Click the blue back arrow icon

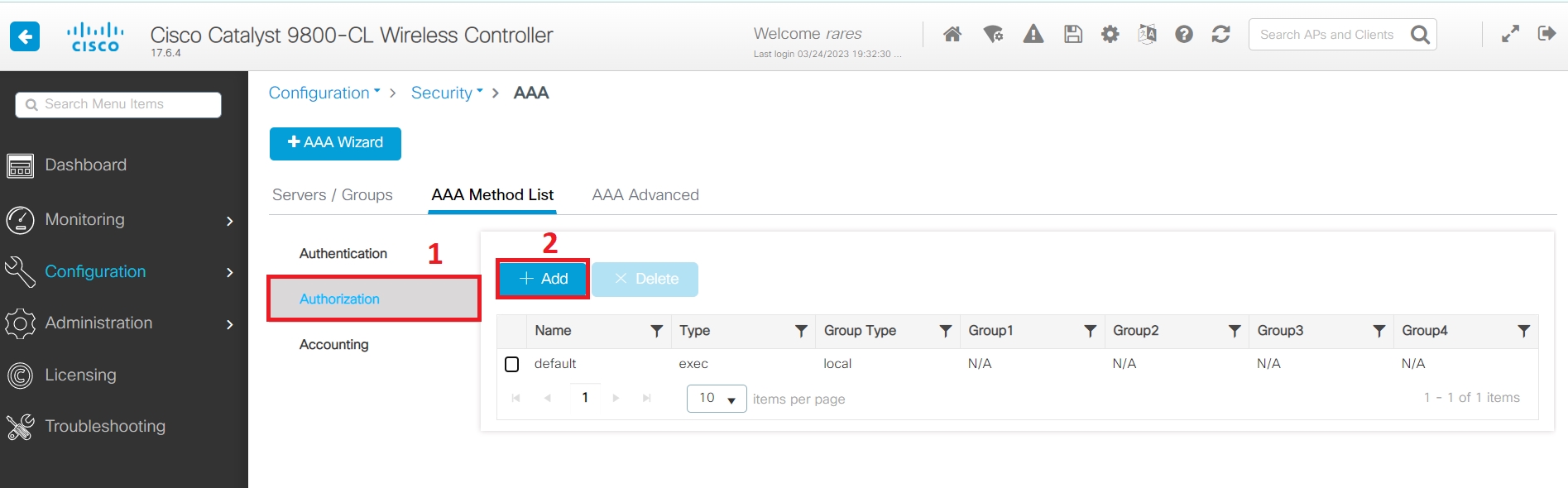(x=25, y=36)
